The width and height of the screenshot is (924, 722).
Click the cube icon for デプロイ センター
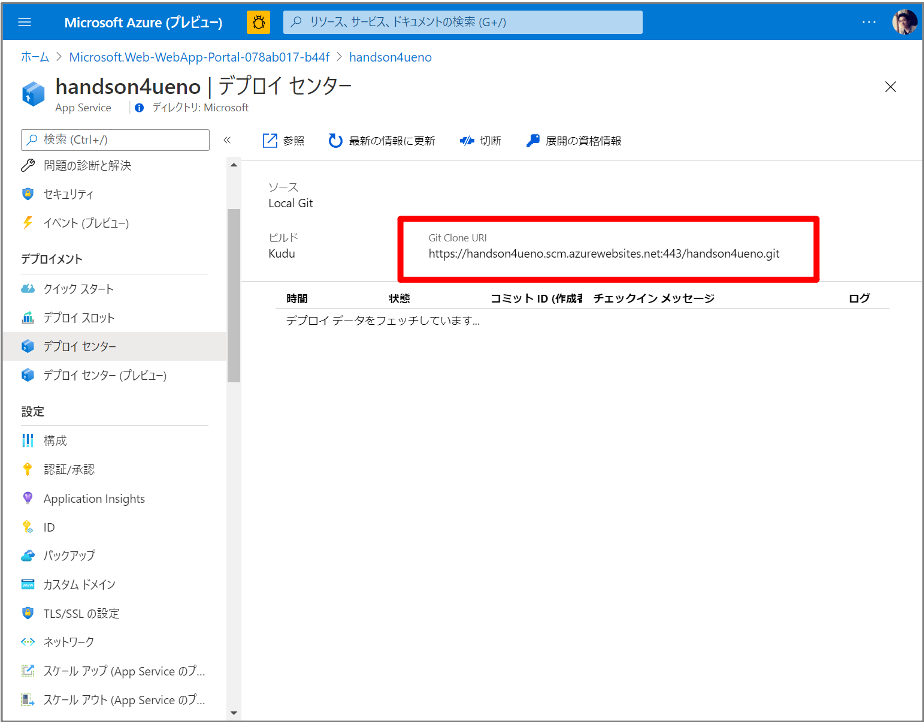(28, 346)
